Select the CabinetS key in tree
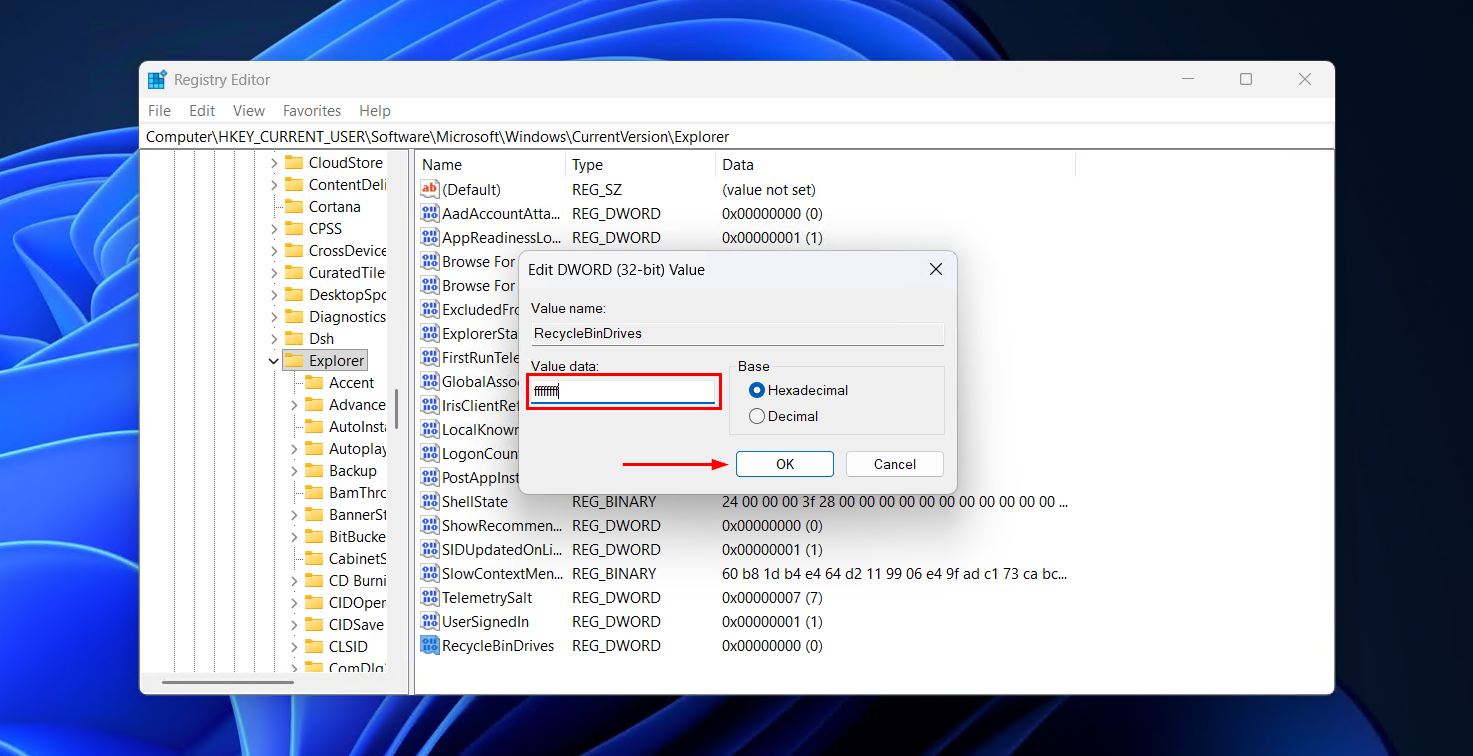Image resolution: width=1473 pixels, height=756 pixels. pyautogui.click(x=357, y=558)
